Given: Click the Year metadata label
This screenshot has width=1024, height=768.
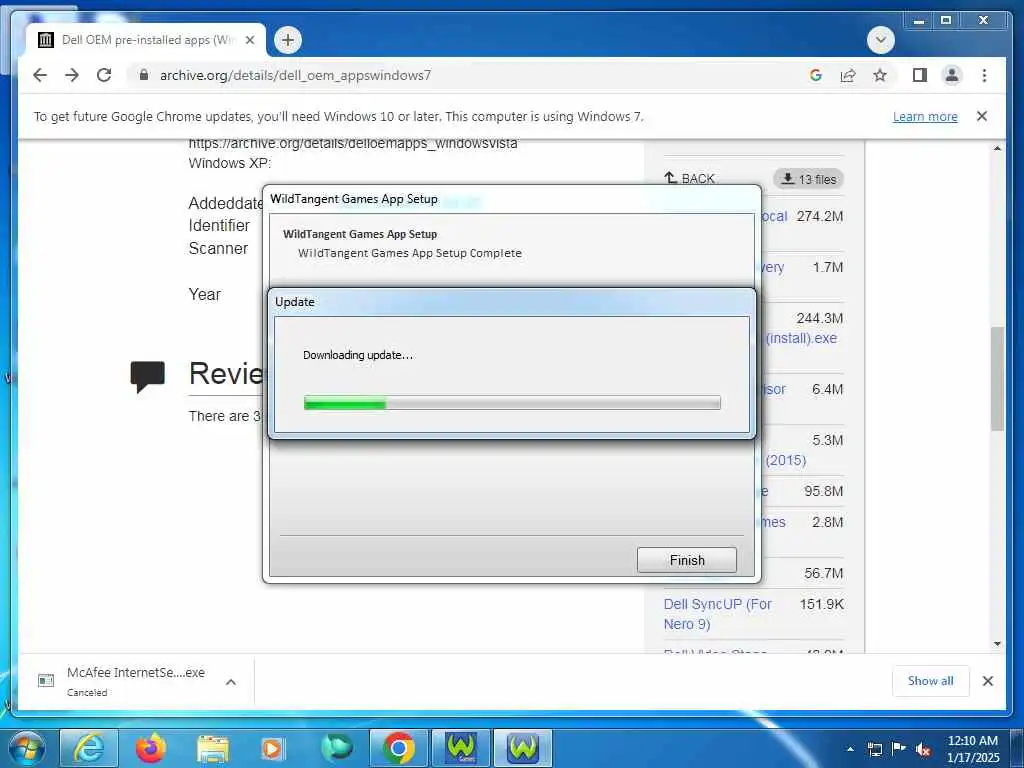Looking at the screenshot, I should (x=204, y=294).
